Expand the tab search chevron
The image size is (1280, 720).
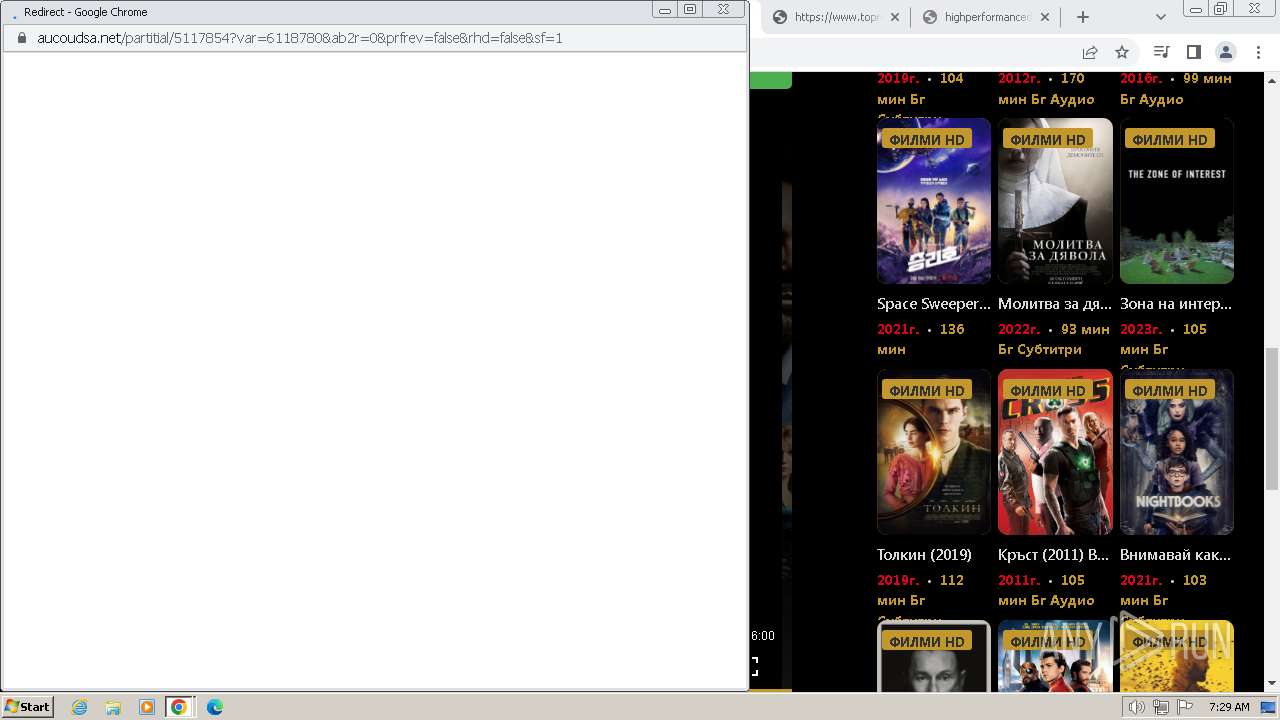pyautogui.click(x=1160, y=17)
